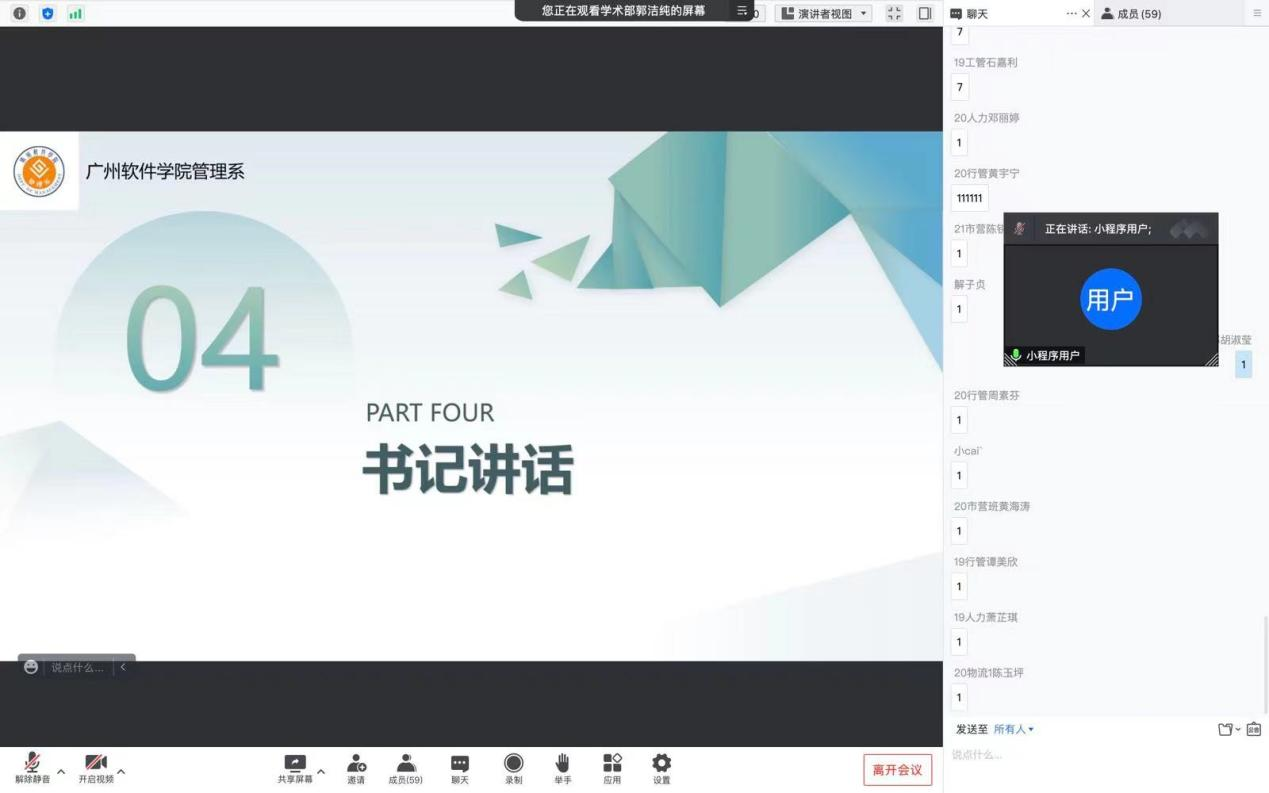Open the invite (邀请) icon

(356, 764)
